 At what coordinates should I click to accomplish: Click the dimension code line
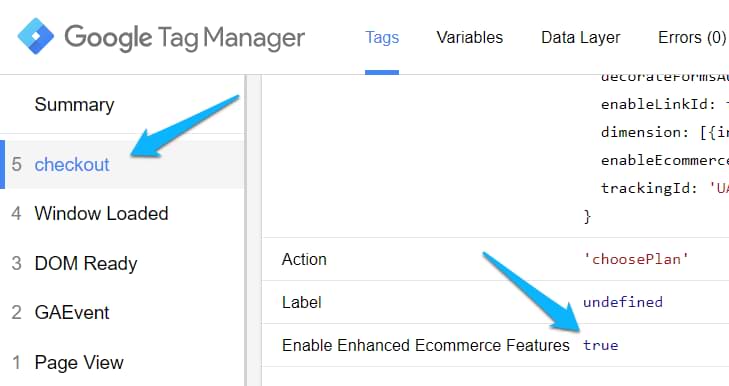pos(664,133)
